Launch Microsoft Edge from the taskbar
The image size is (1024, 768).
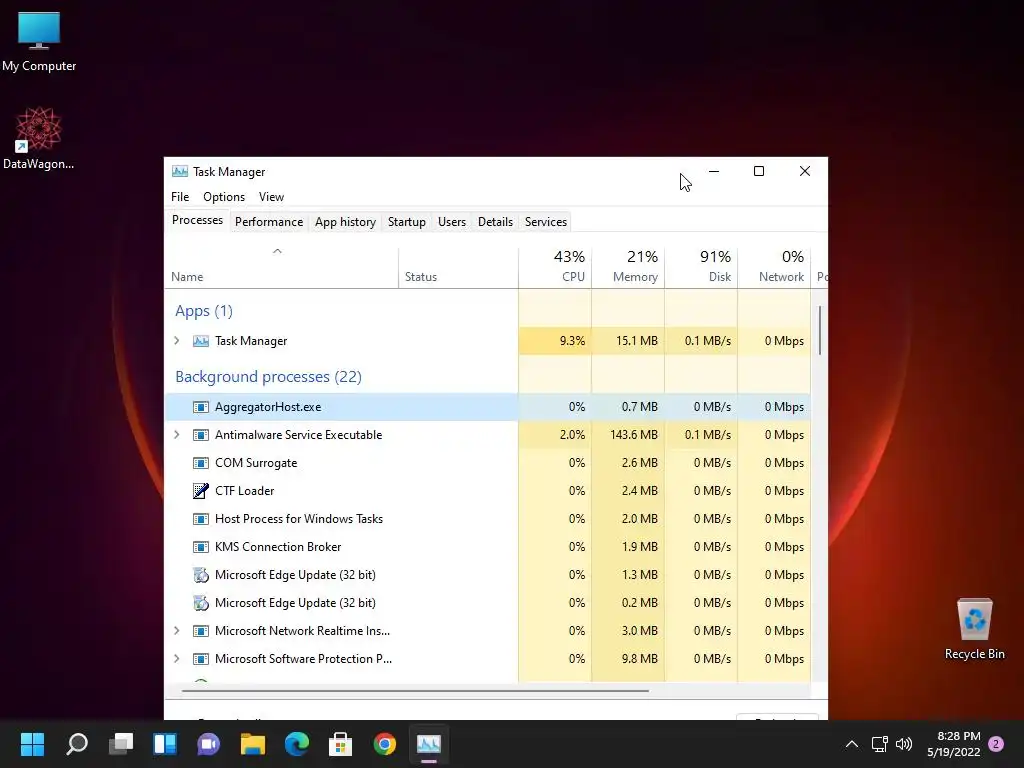[x=296, y=744]
